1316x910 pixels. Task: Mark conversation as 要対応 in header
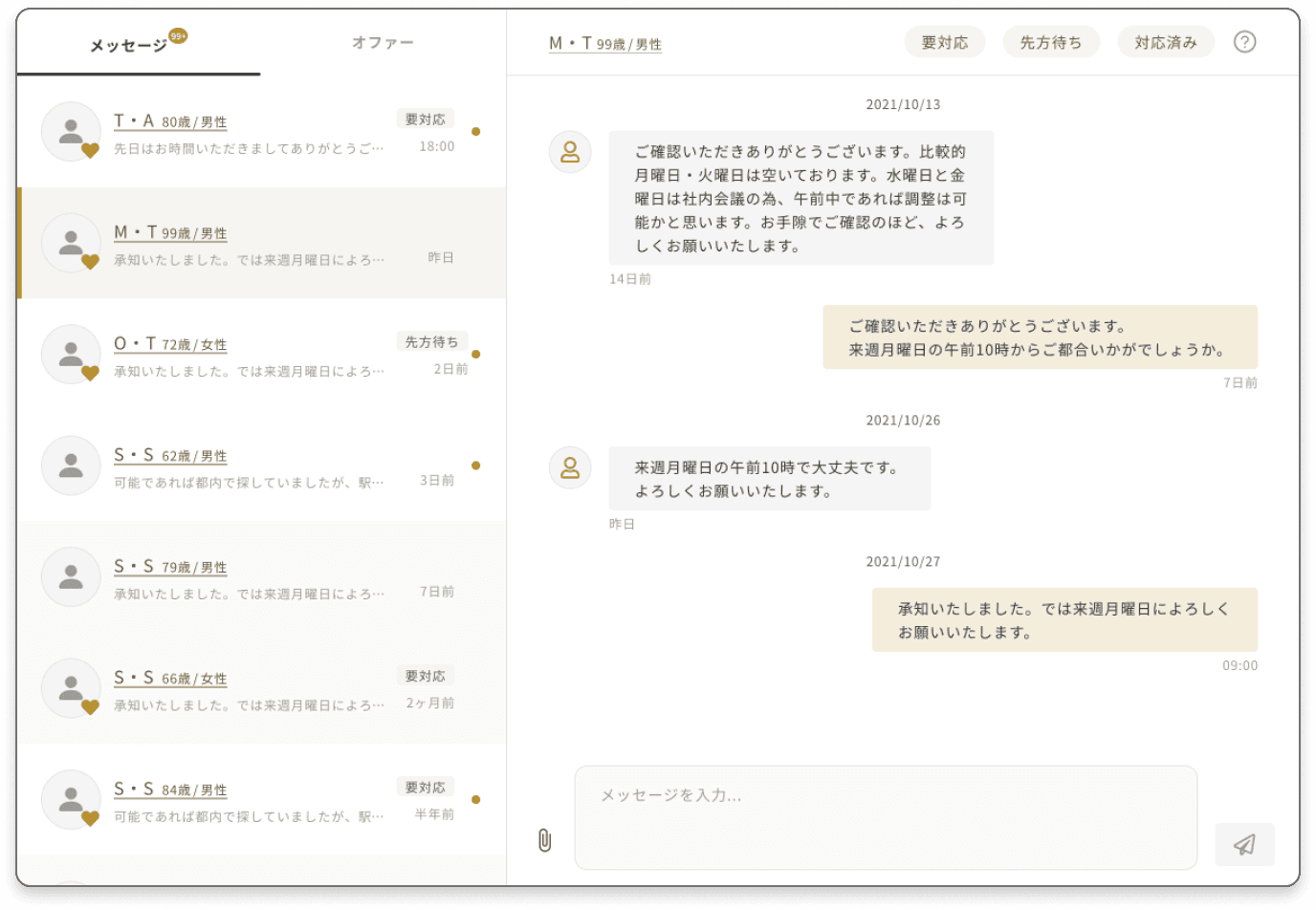tap(945, 42)
